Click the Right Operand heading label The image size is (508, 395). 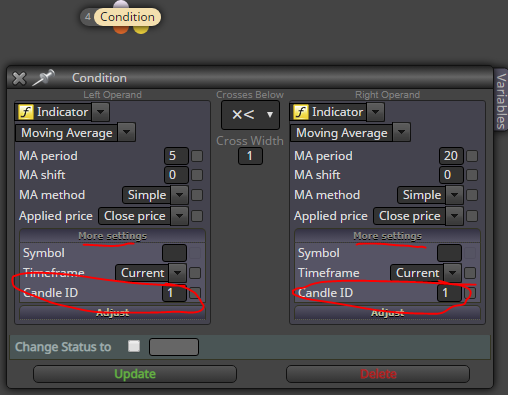point(387,95)
